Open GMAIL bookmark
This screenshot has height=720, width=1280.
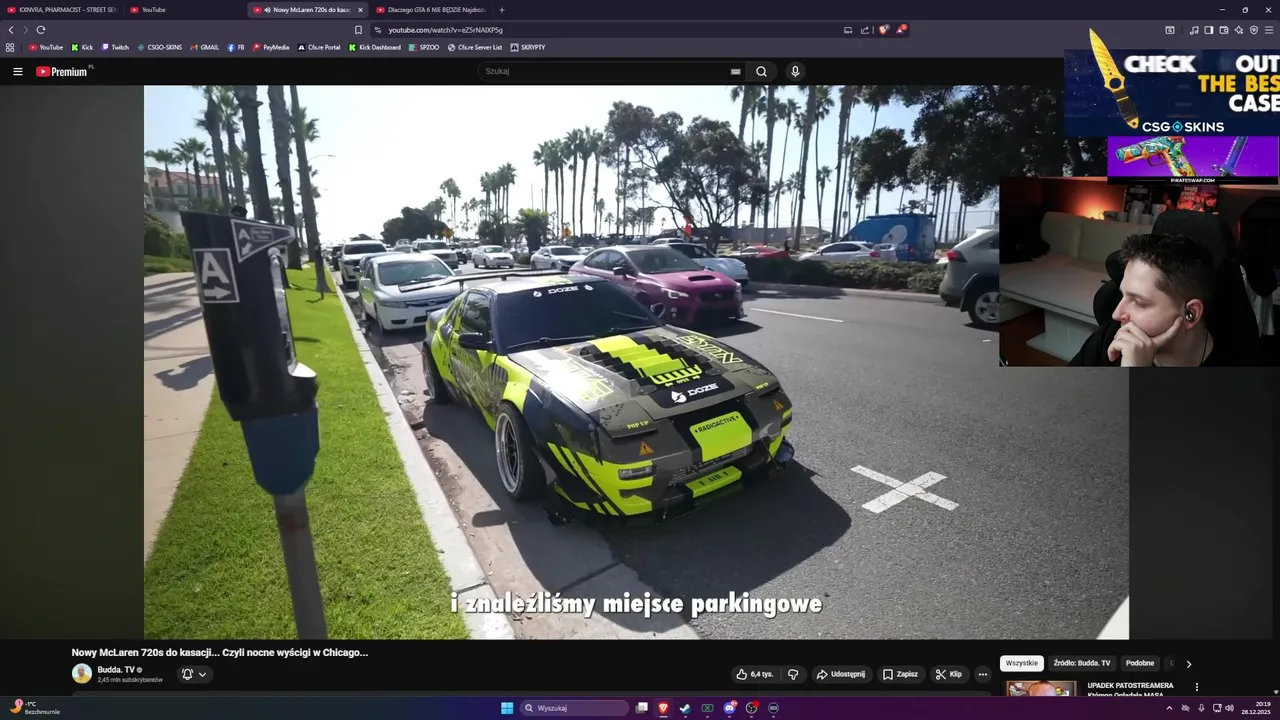204,47
